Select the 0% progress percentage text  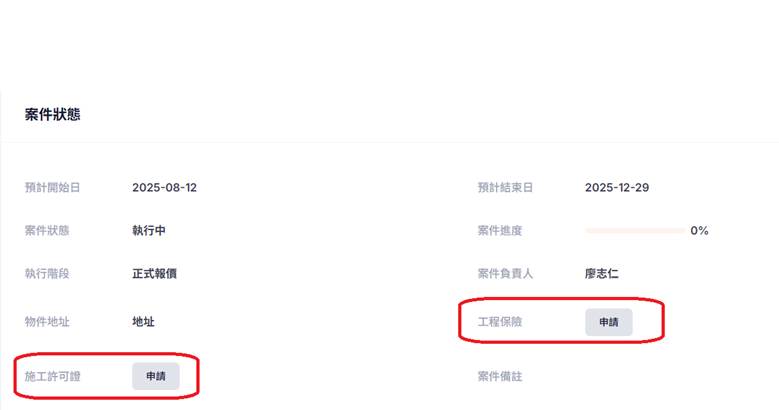(699, 231)
